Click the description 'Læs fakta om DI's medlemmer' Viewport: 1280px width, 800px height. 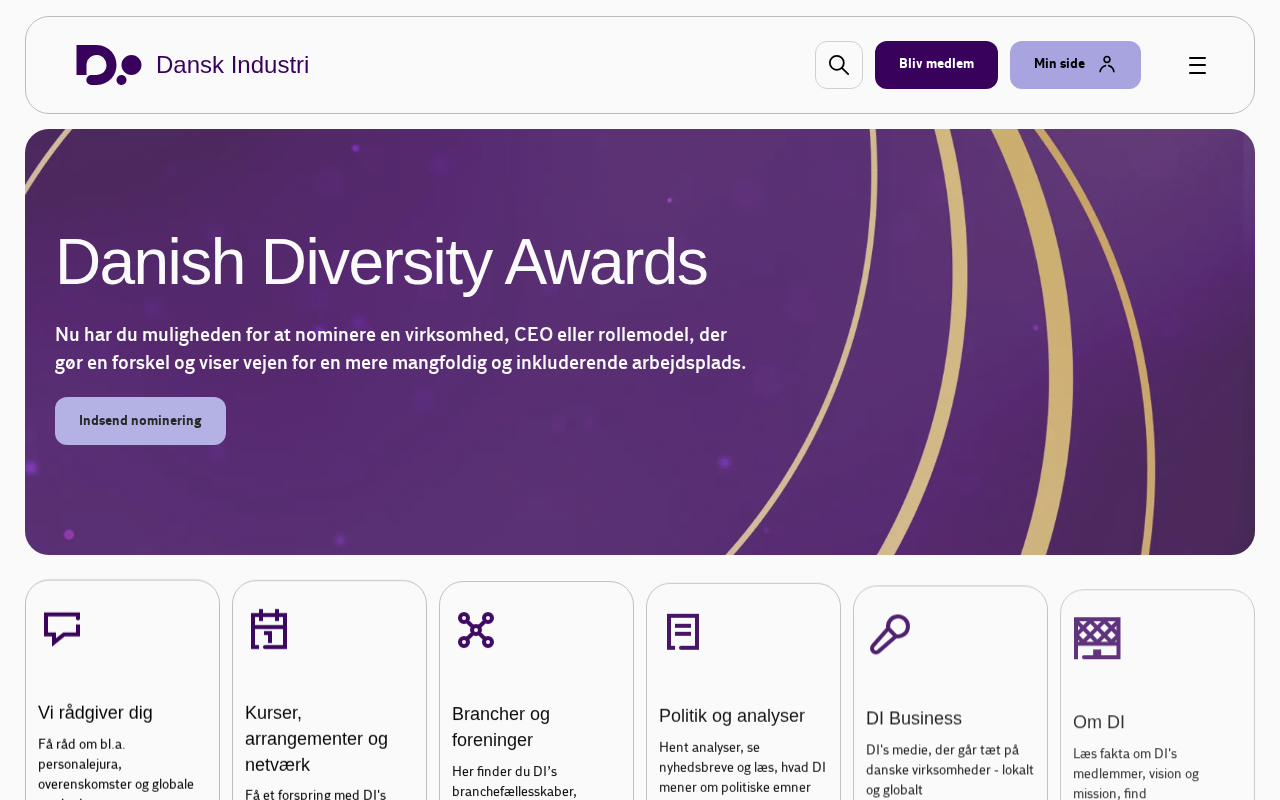(1136, 774)
